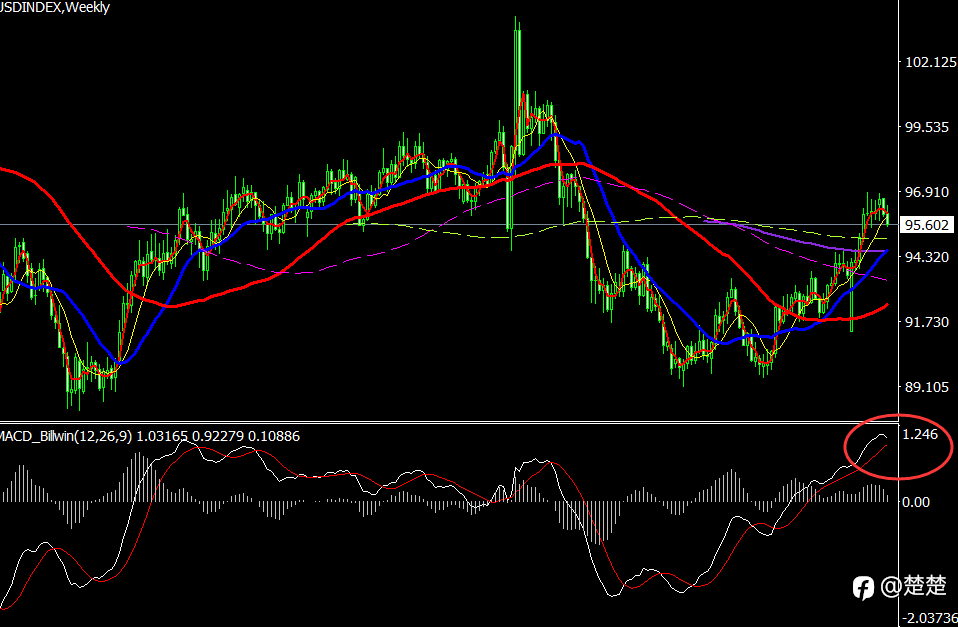Screen dimensions: 958x627
Task: Click the USDINDEX,Weekly chart title
Action: pyautogui.click(x=54, y=7)
